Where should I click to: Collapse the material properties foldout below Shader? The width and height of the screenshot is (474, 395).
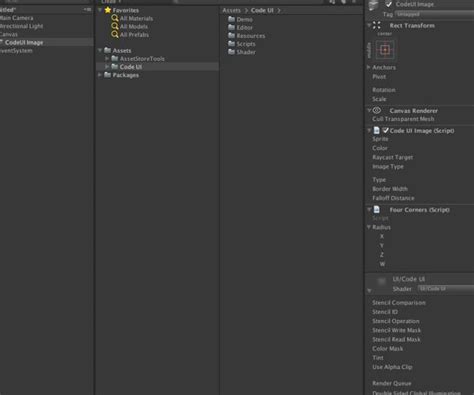click(x=369, y=291)
